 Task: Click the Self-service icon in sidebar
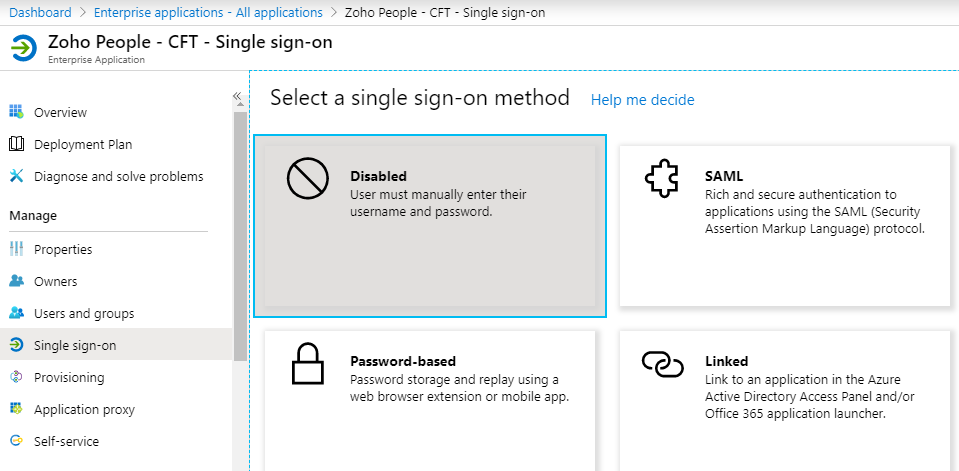tap(17, 441)
